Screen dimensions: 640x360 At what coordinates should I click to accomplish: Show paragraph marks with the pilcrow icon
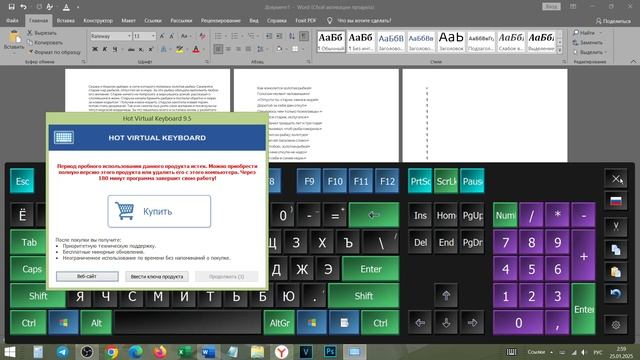tap(304, 36)
